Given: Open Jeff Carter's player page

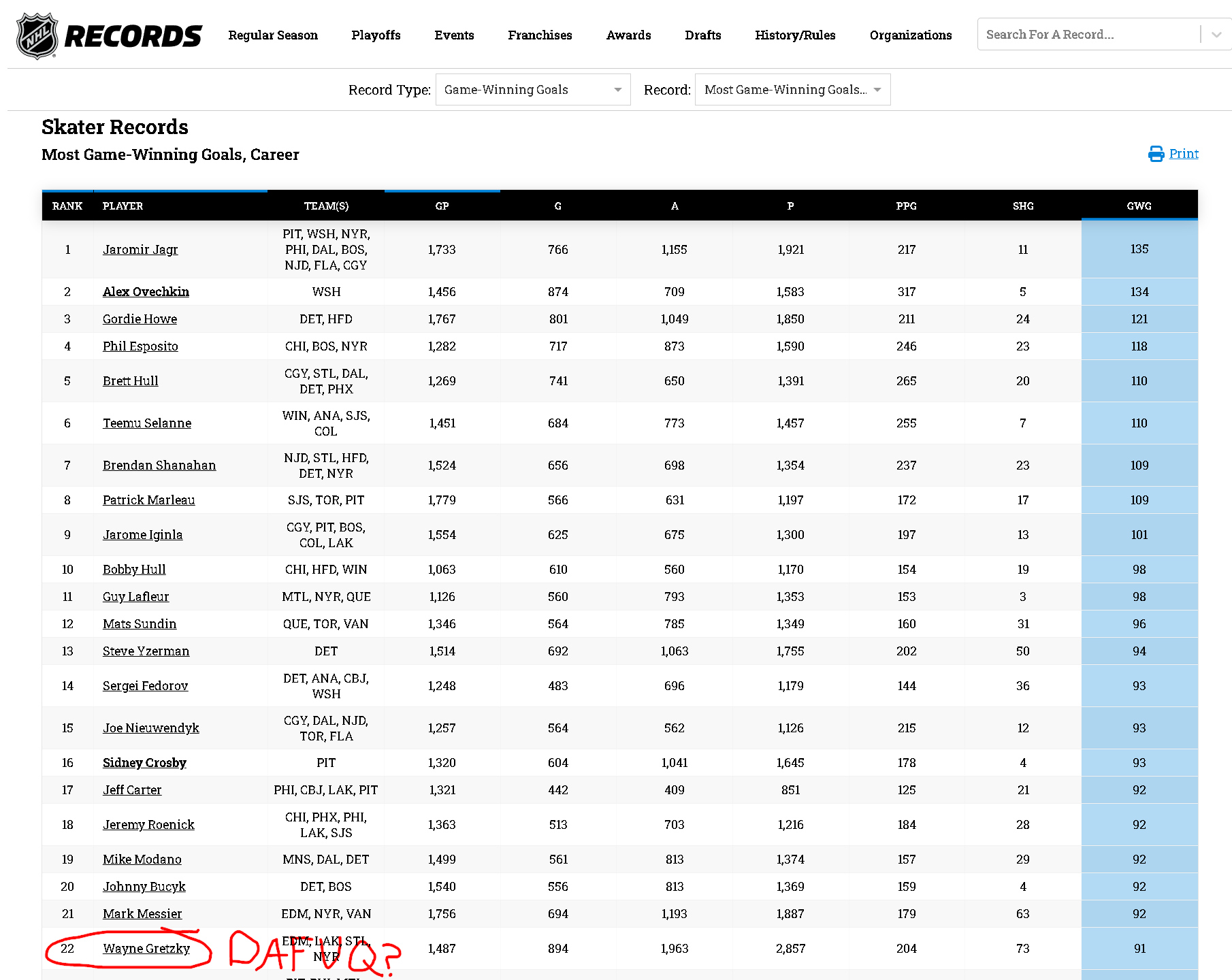Looking at the screenshot, I should 132,790.
